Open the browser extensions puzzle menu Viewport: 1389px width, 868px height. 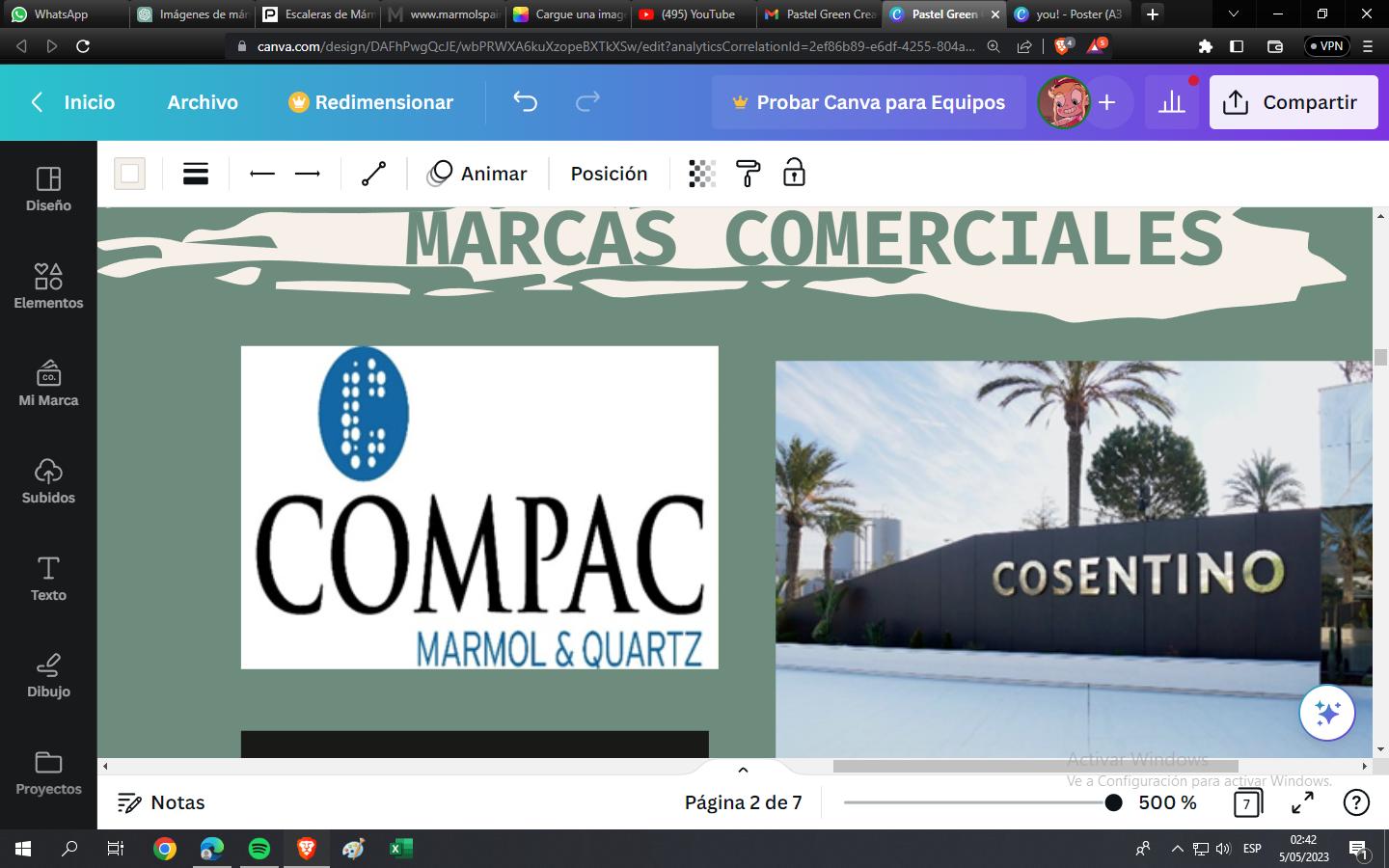click(1205, 46)
